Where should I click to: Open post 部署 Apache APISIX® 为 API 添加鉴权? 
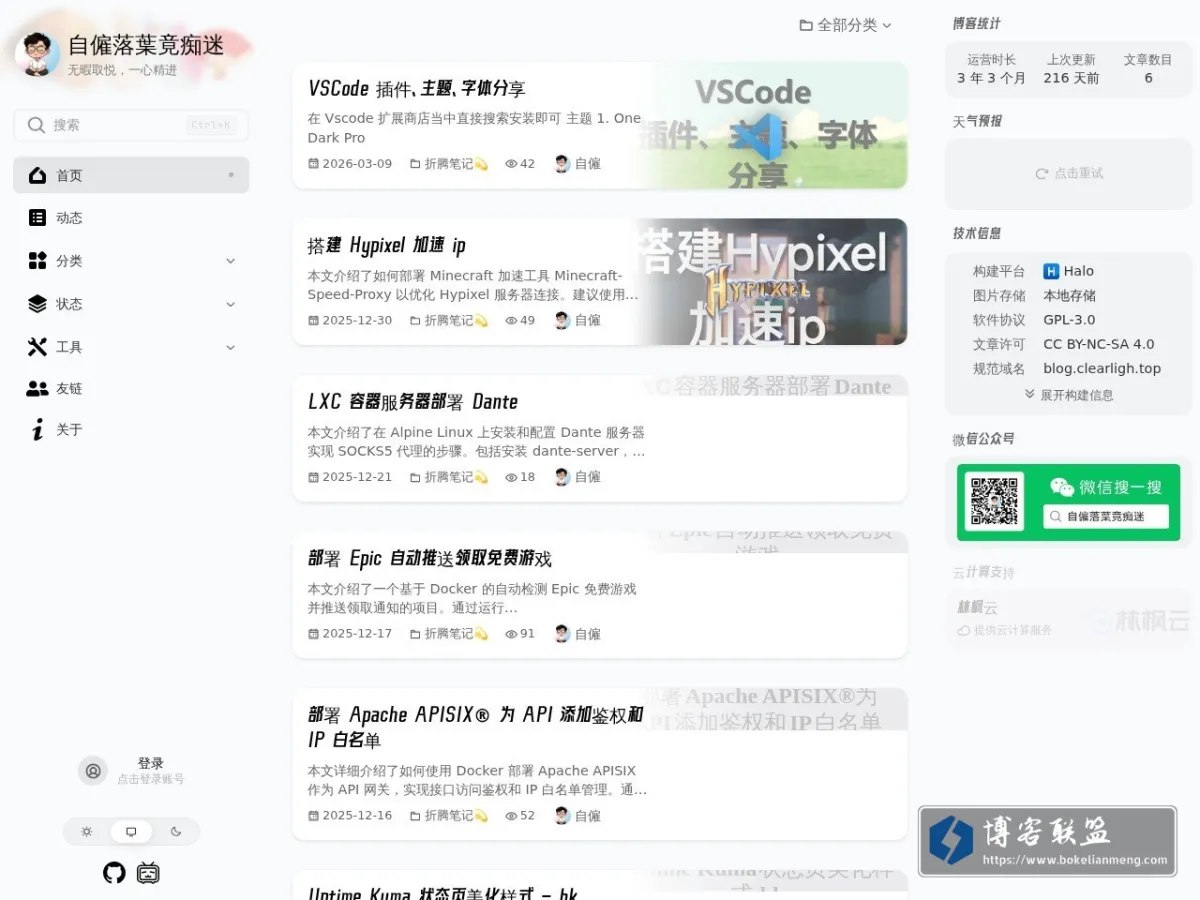click(475, 727)
